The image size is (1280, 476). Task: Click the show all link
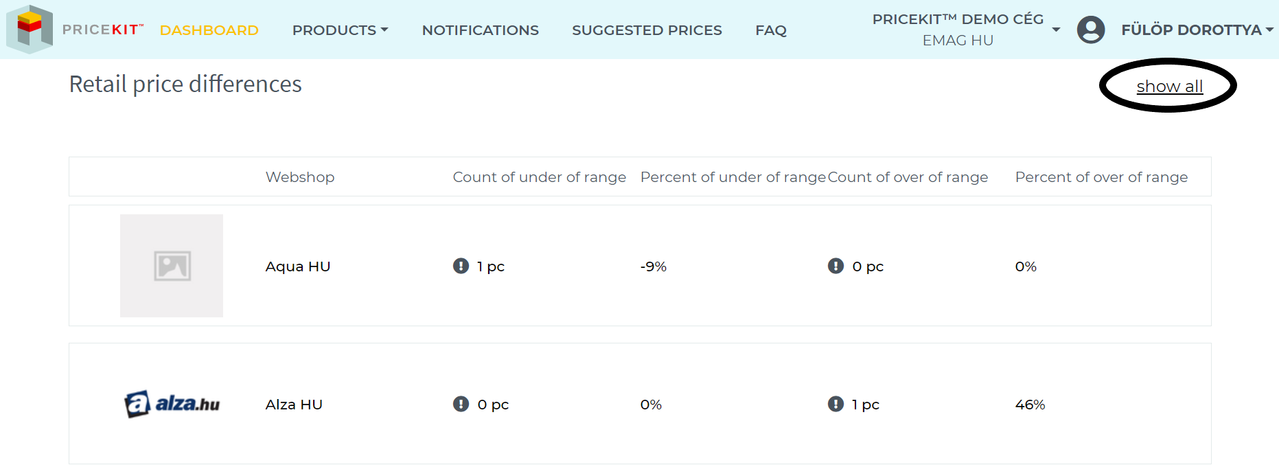[1170, 86]
